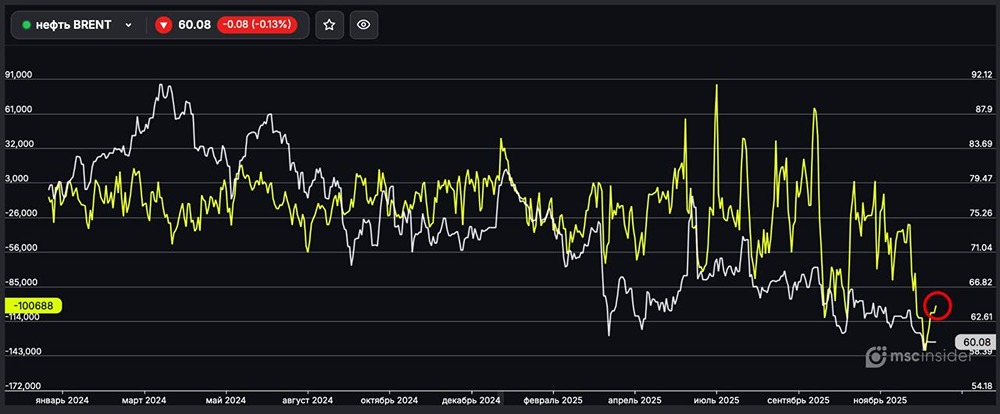Click the msc insider logo icon

[876, 356]
